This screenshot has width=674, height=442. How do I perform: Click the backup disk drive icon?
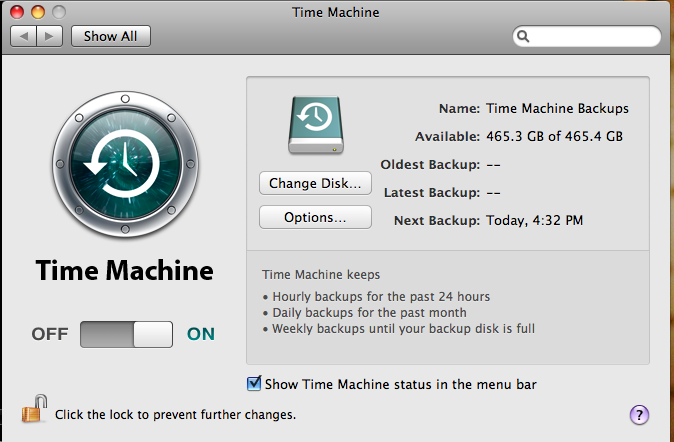316,124
